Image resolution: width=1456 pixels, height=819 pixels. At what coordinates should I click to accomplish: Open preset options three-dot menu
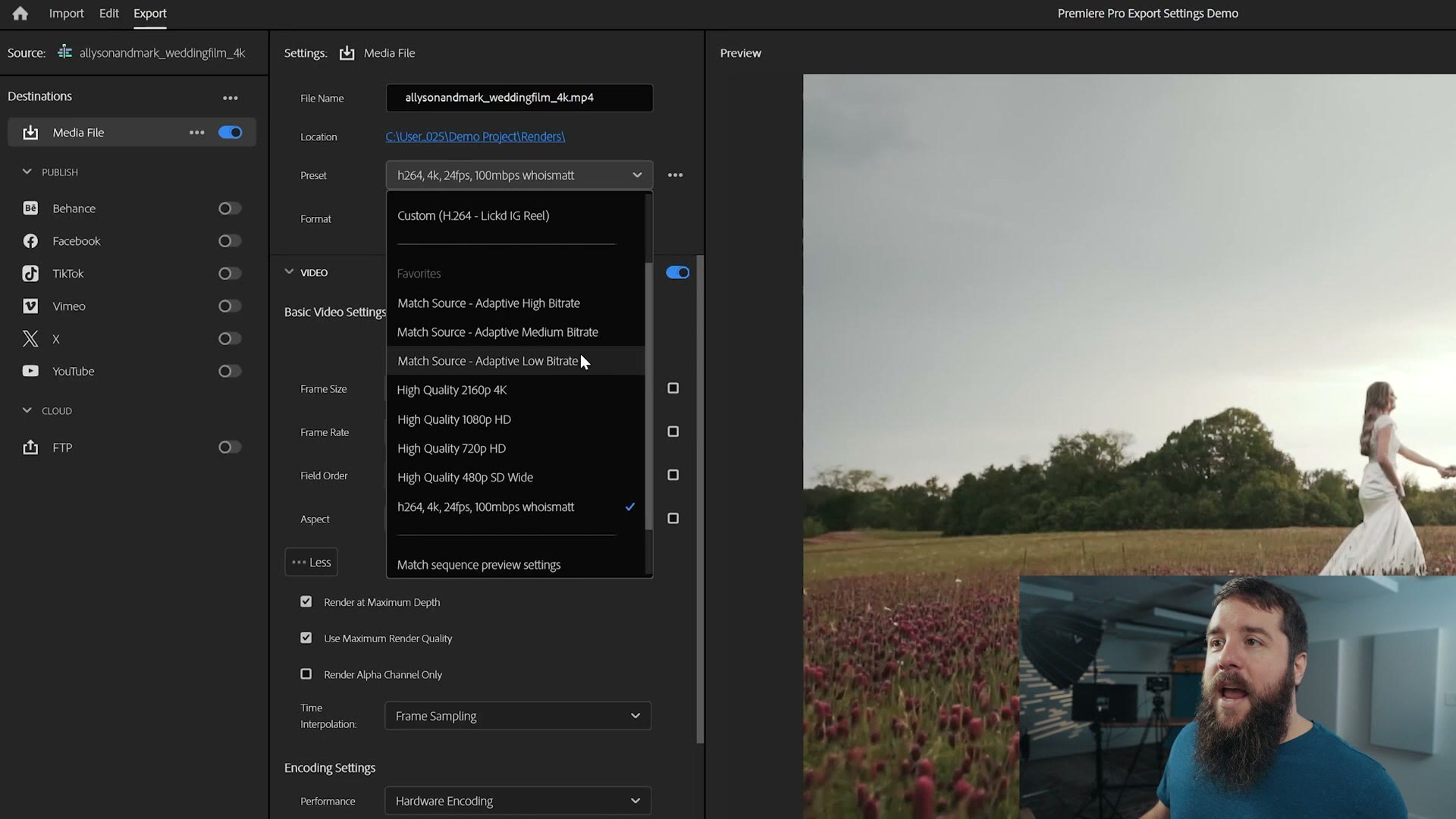(x=675, y=175)
